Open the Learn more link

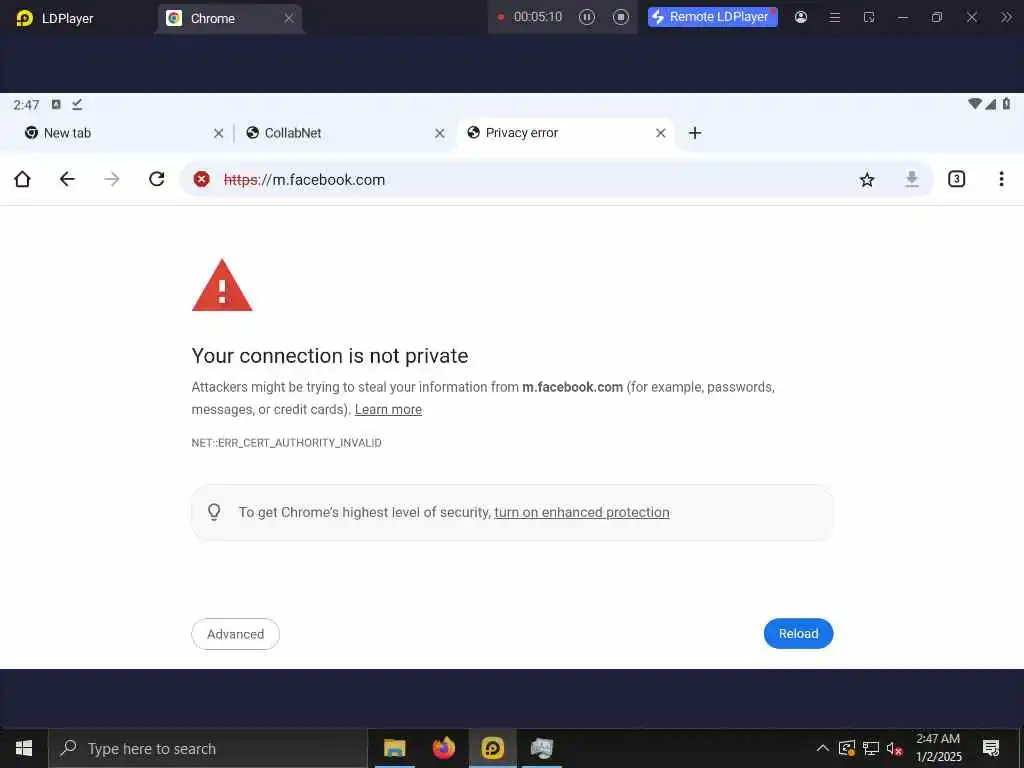pyautogui.click(x=388, y=409)
